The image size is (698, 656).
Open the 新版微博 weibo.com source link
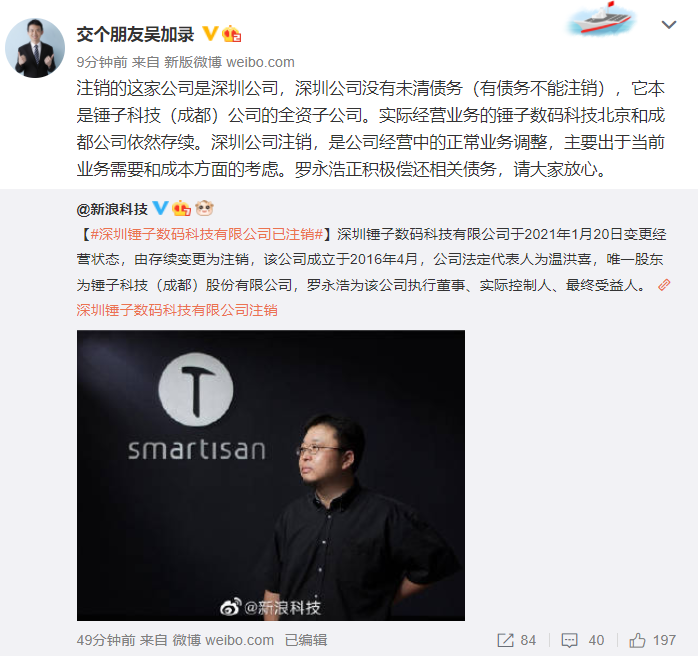point(229,62)
